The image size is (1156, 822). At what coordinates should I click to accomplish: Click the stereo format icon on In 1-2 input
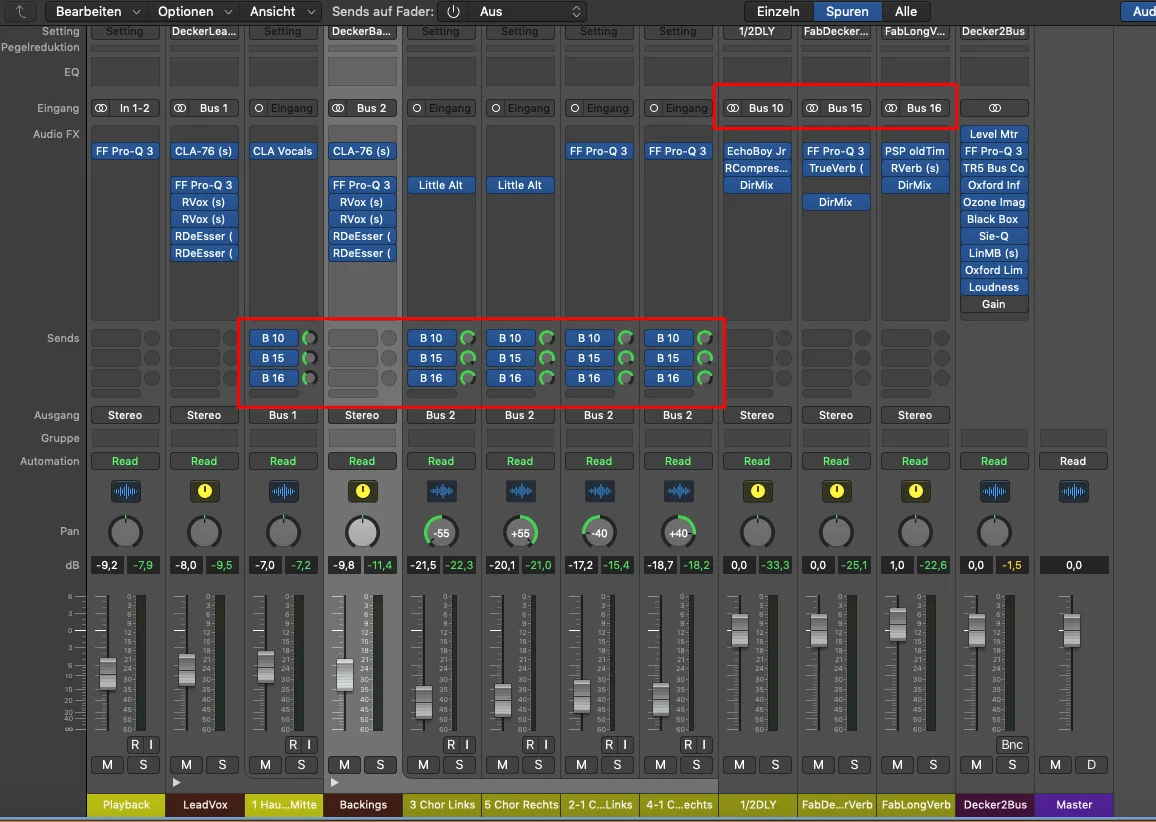[101, 108]
